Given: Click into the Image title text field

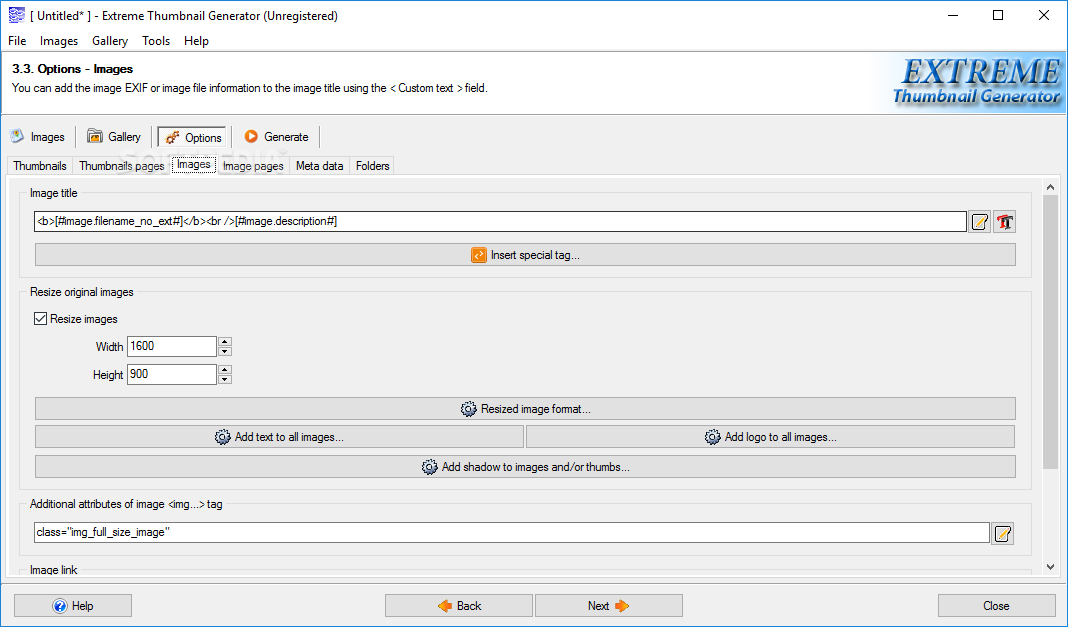Looking at the screenshot, I should [500, 221].
